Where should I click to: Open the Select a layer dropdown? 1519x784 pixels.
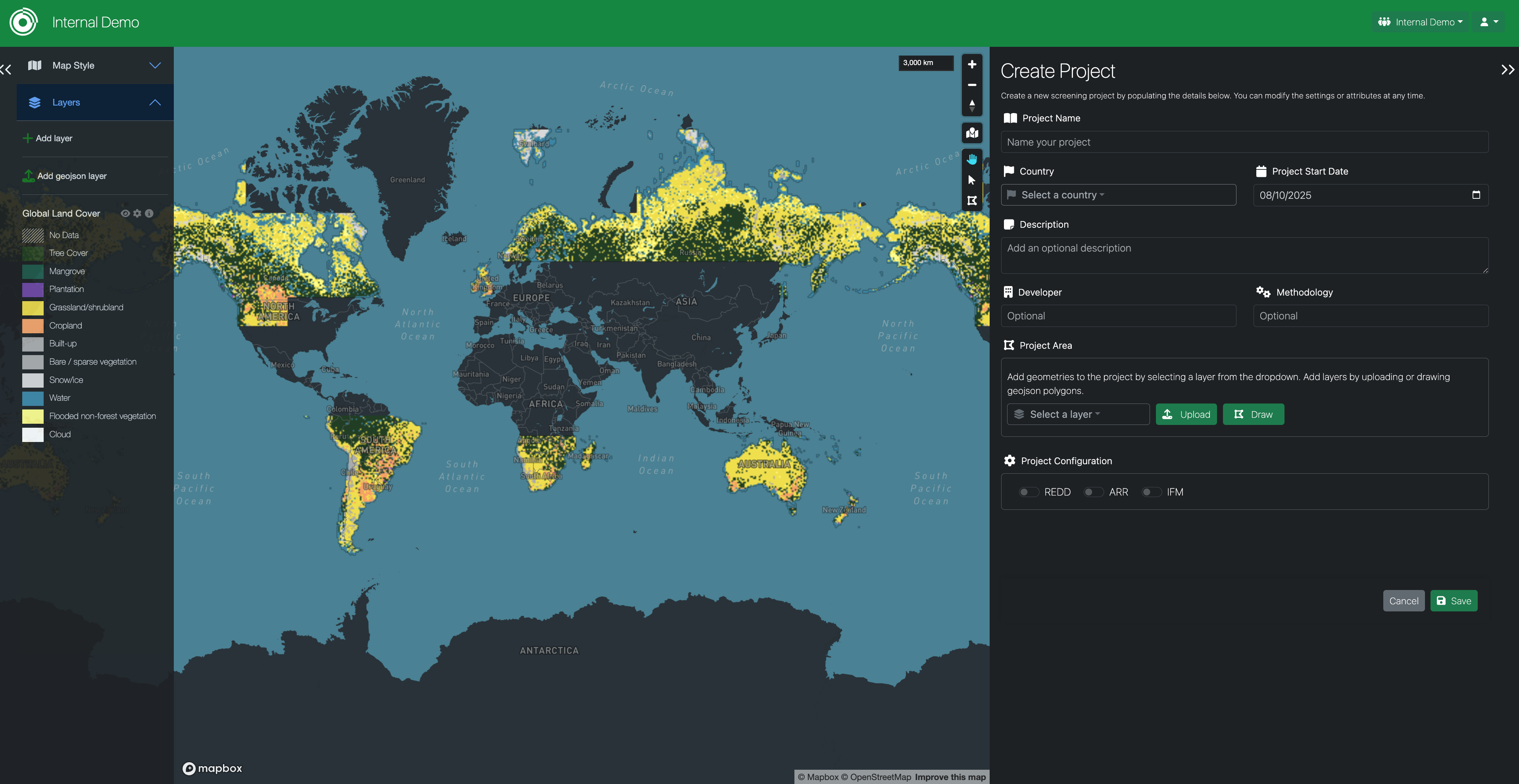click(x=1078, y=414)
